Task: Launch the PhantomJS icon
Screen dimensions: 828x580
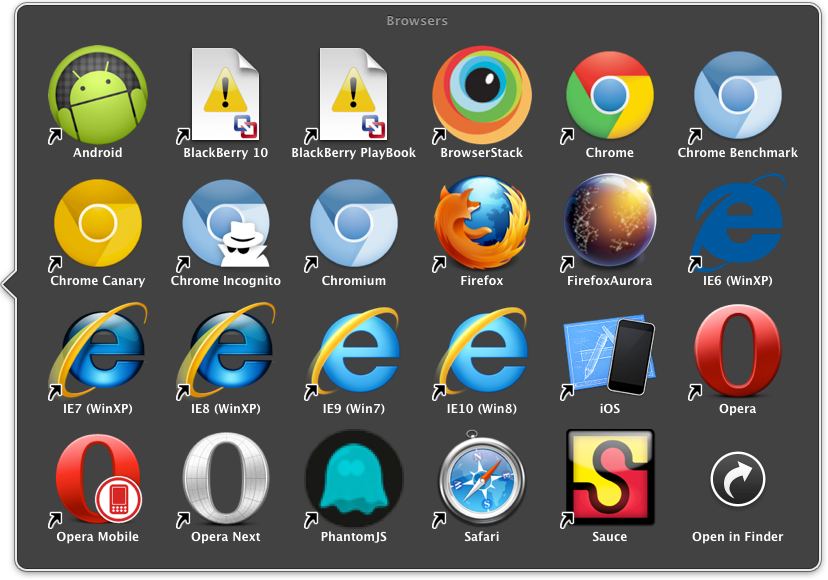Action: click(x=352, y=481)
